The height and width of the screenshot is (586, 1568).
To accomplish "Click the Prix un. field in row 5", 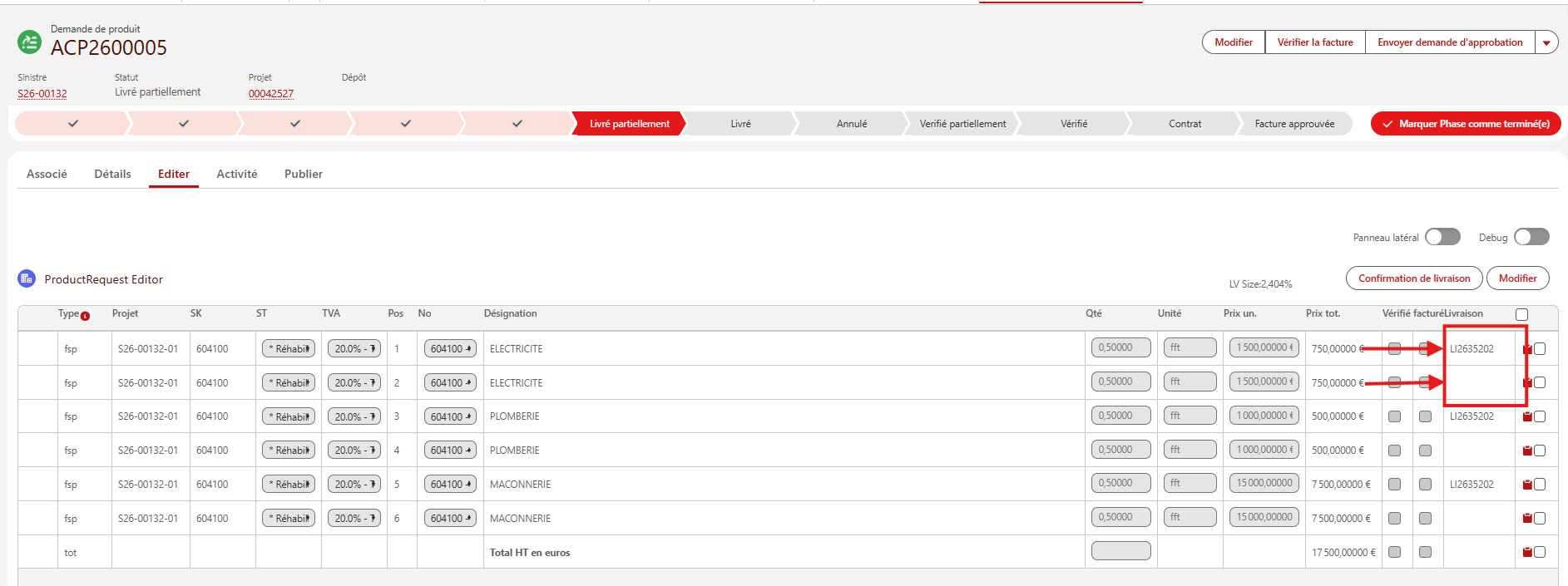I will [x=1264, y=483].
